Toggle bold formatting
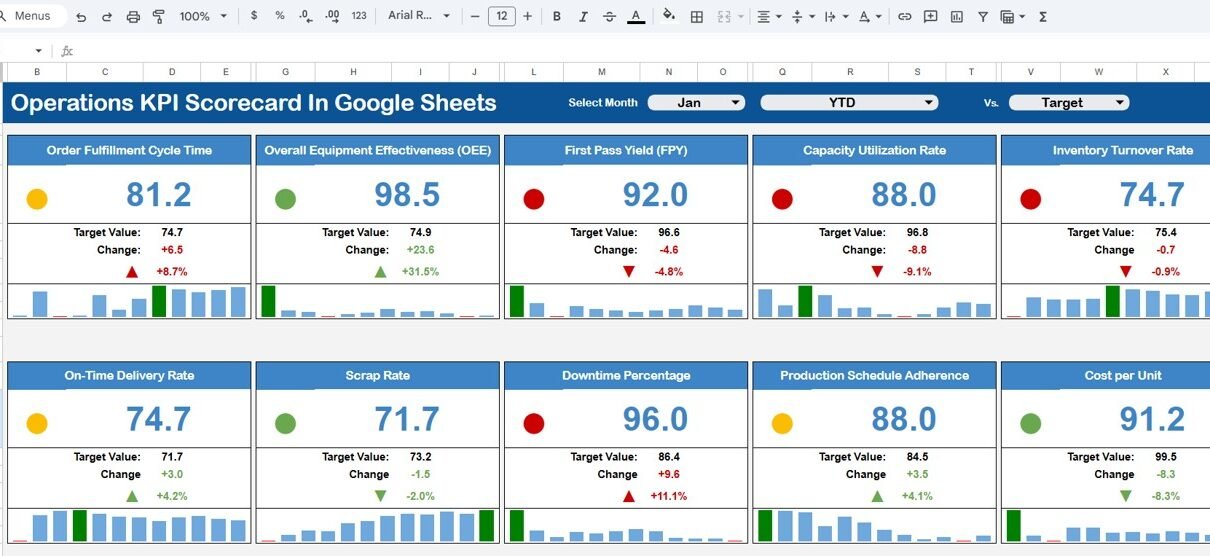This screenshot has width=1210, height=556. pyautogui.click(x=557, y=17)
